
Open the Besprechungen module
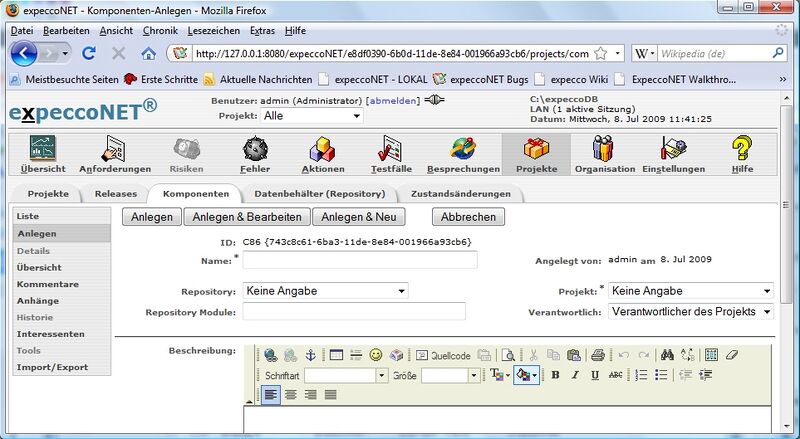pos(463,155)
